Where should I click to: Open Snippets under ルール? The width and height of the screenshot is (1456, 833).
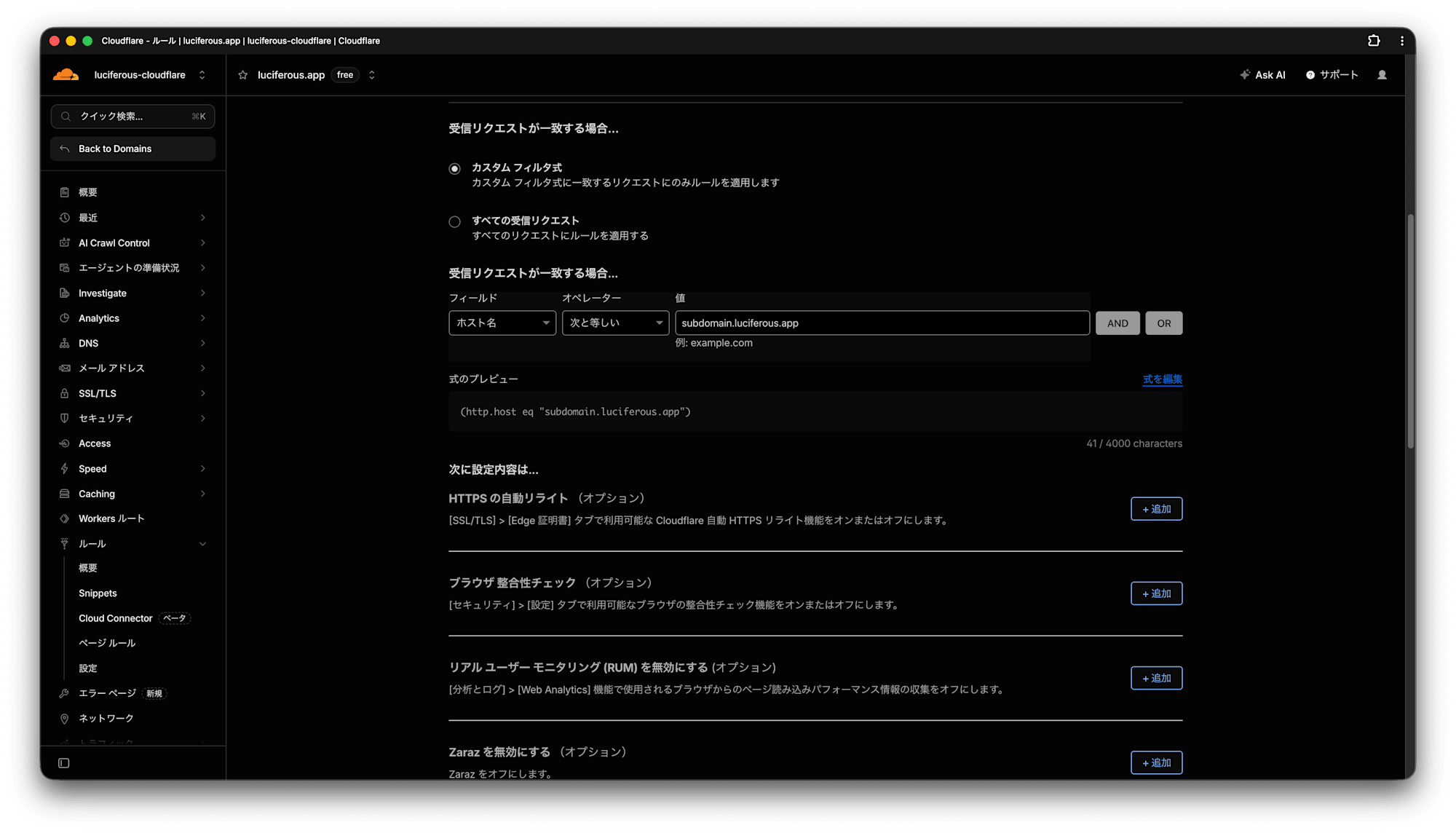tap(98, 593)
